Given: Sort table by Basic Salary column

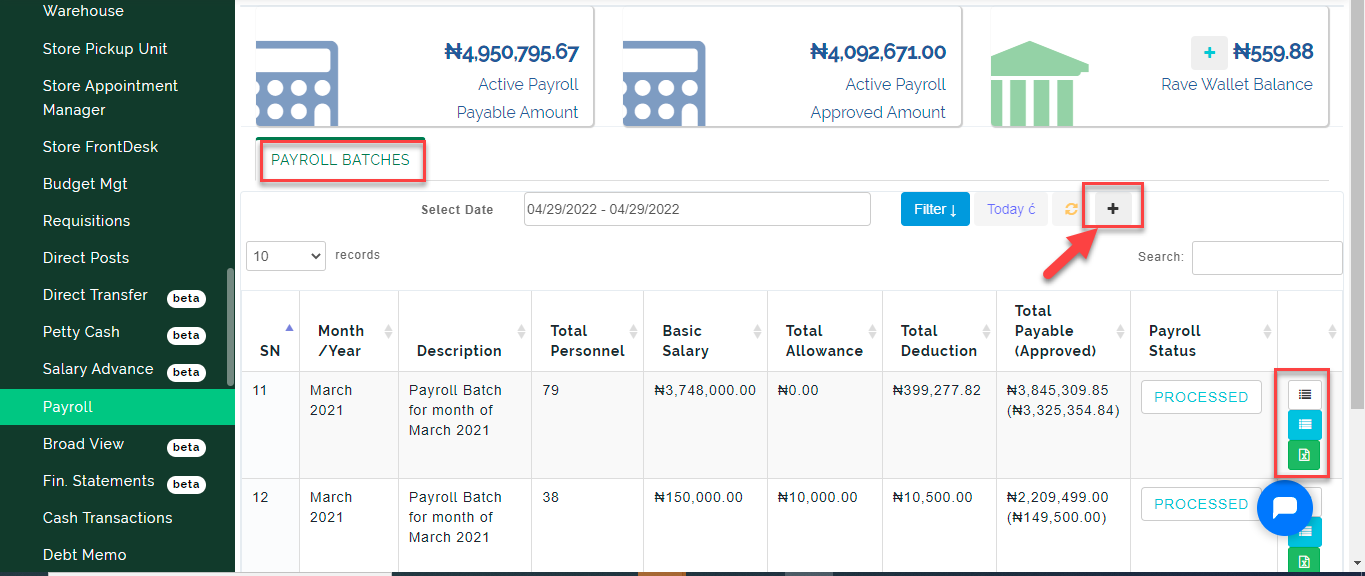Looking at the screenshot, I should [705, 331].
